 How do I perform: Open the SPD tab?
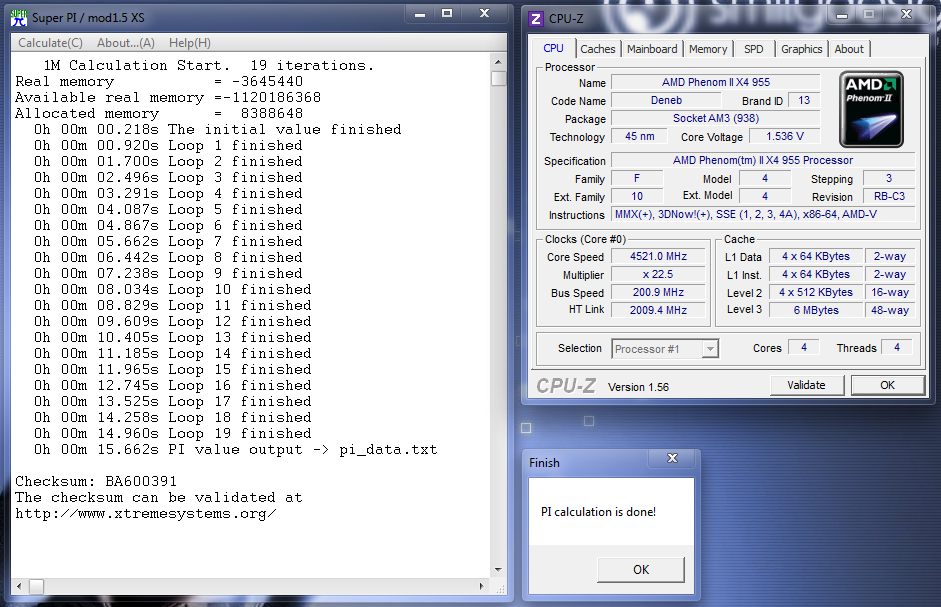(x=754, y=49)
